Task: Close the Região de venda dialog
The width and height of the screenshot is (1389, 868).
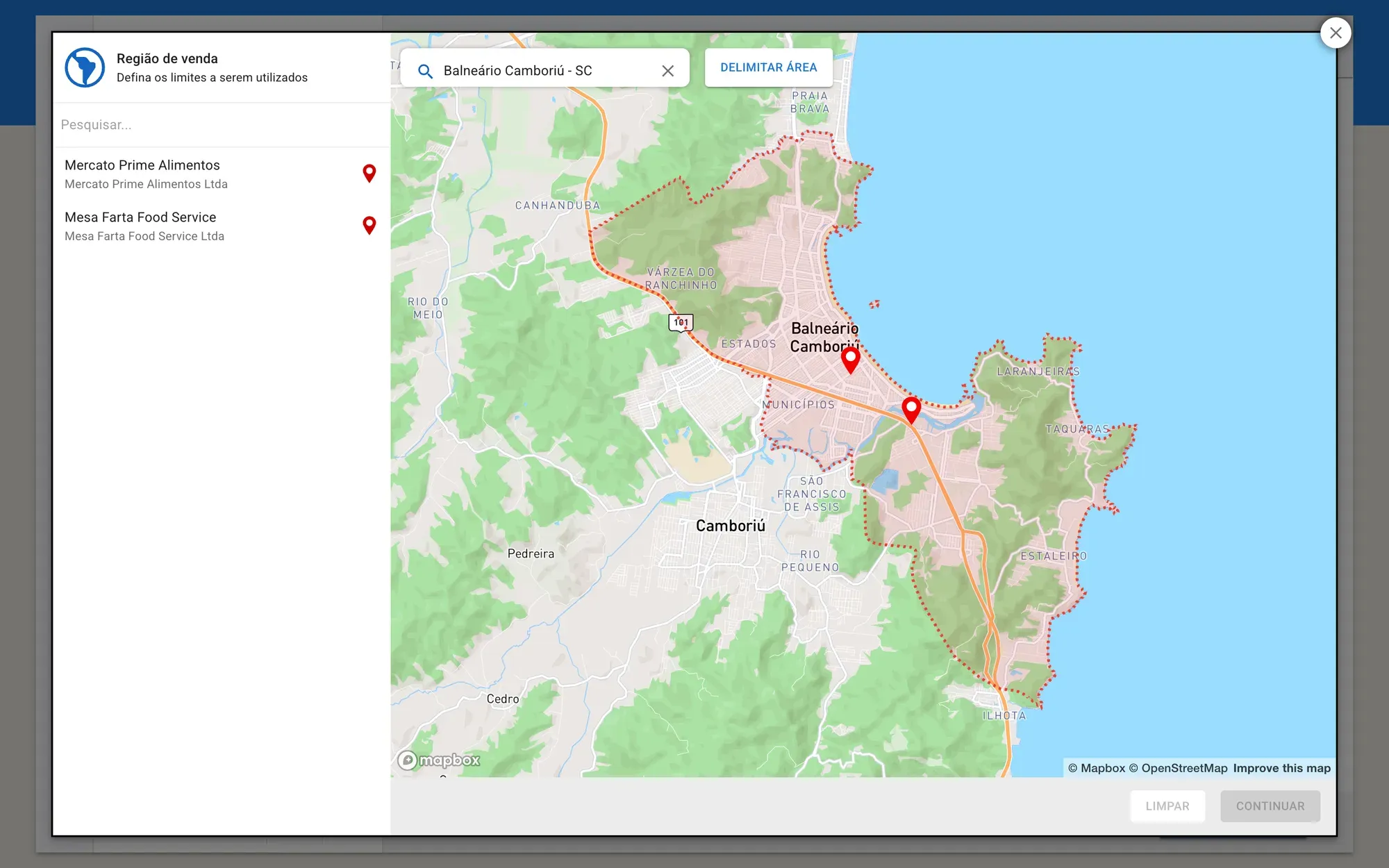Action: 1335,33
